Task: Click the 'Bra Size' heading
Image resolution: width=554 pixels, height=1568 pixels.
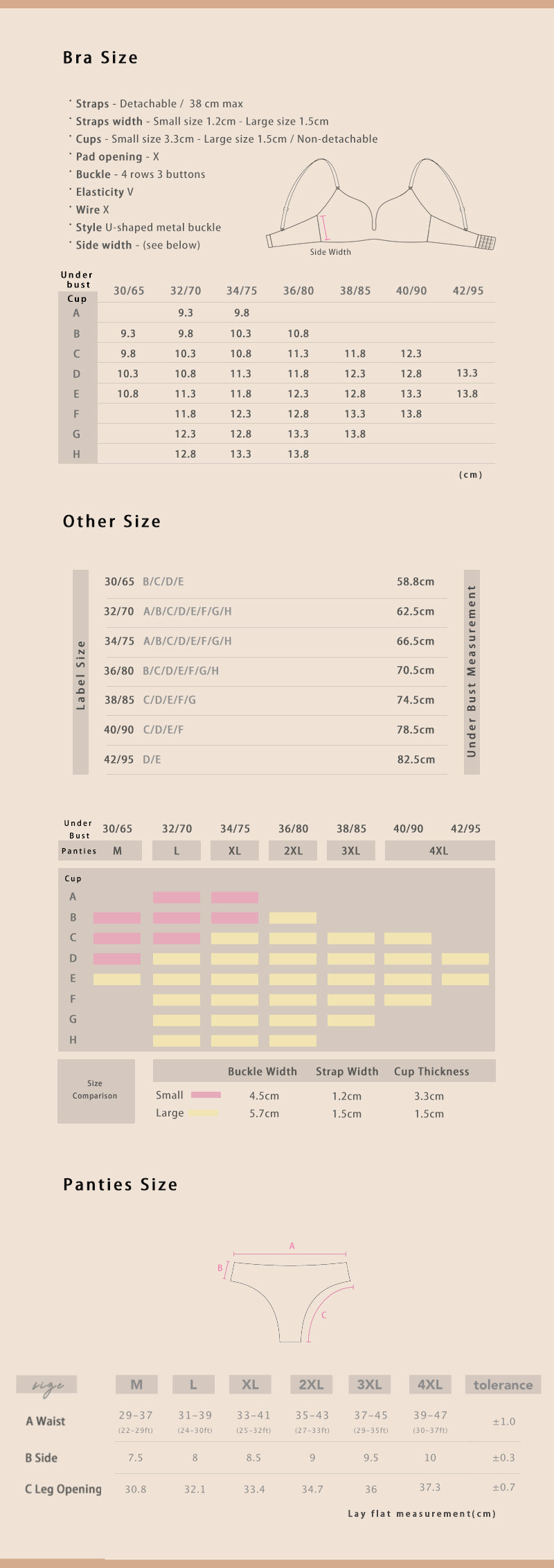Action: point(100,57)
